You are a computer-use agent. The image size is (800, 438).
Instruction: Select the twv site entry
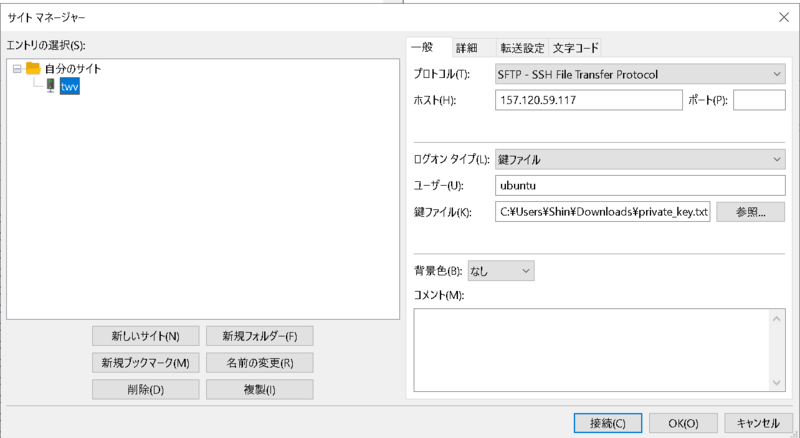(x=69, y=86)
